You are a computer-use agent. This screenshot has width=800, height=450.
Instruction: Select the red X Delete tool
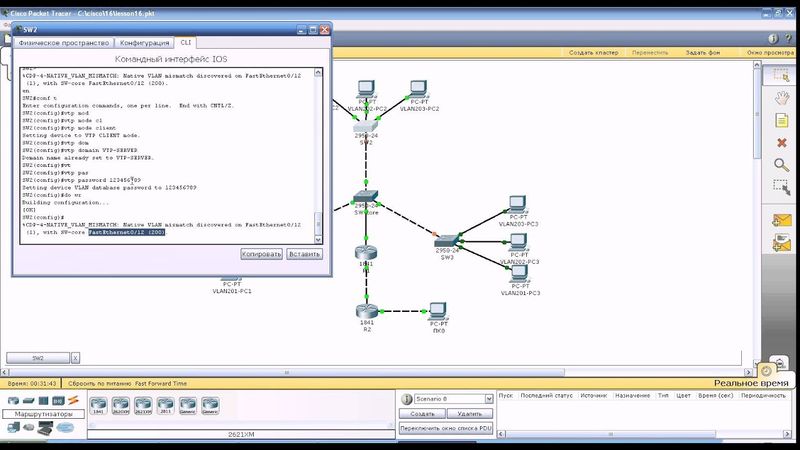tap(782, 143)
